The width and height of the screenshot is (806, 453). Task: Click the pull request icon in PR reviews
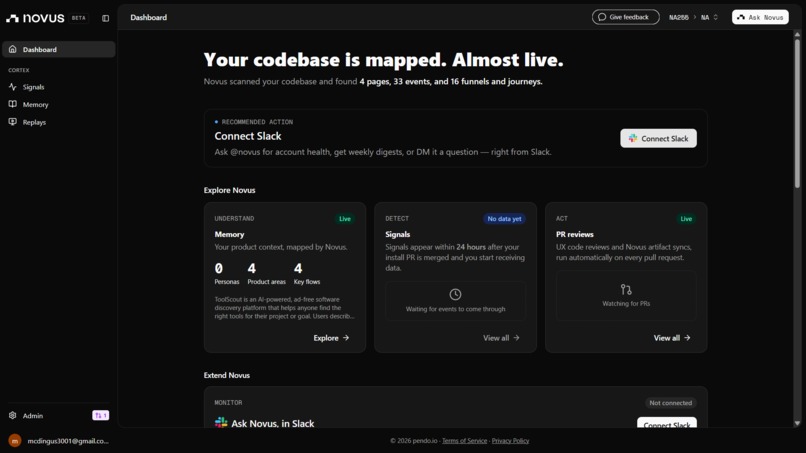point(626,289)
